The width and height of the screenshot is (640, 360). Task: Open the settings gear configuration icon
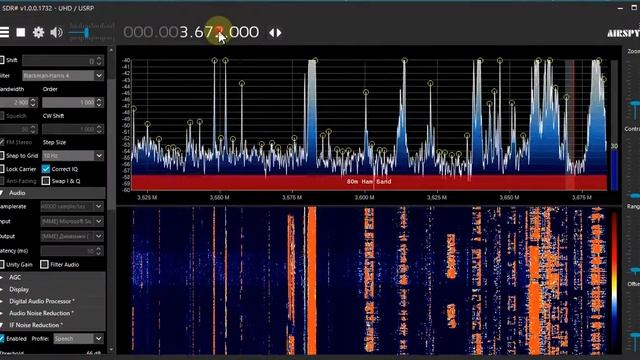pos(38,32)
